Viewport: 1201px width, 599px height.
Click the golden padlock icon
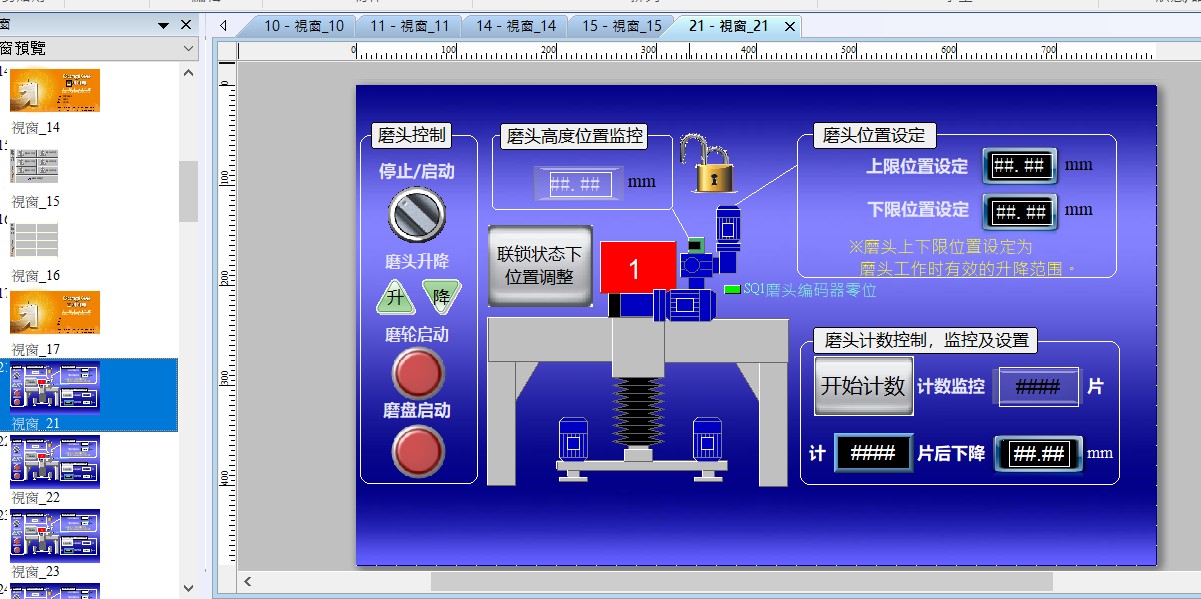click(x=711, y=165)
